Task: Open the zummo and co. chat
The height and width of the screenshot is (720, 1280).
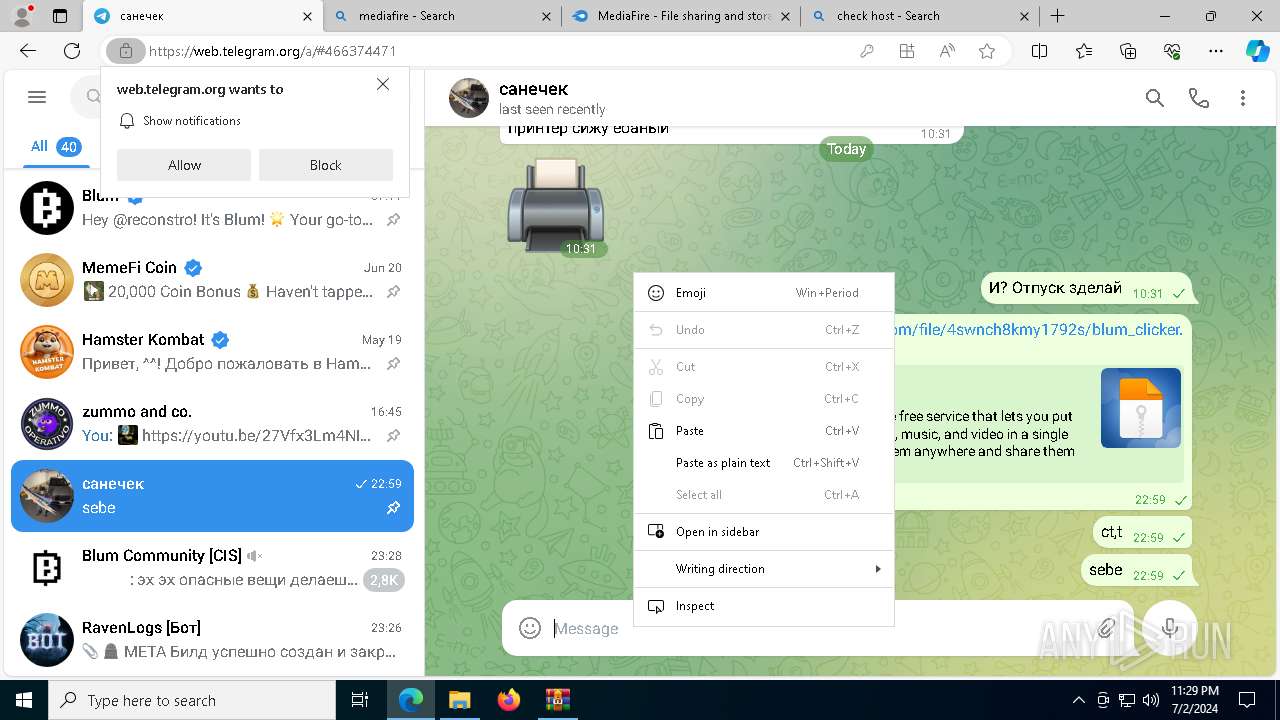Action: 212,424
